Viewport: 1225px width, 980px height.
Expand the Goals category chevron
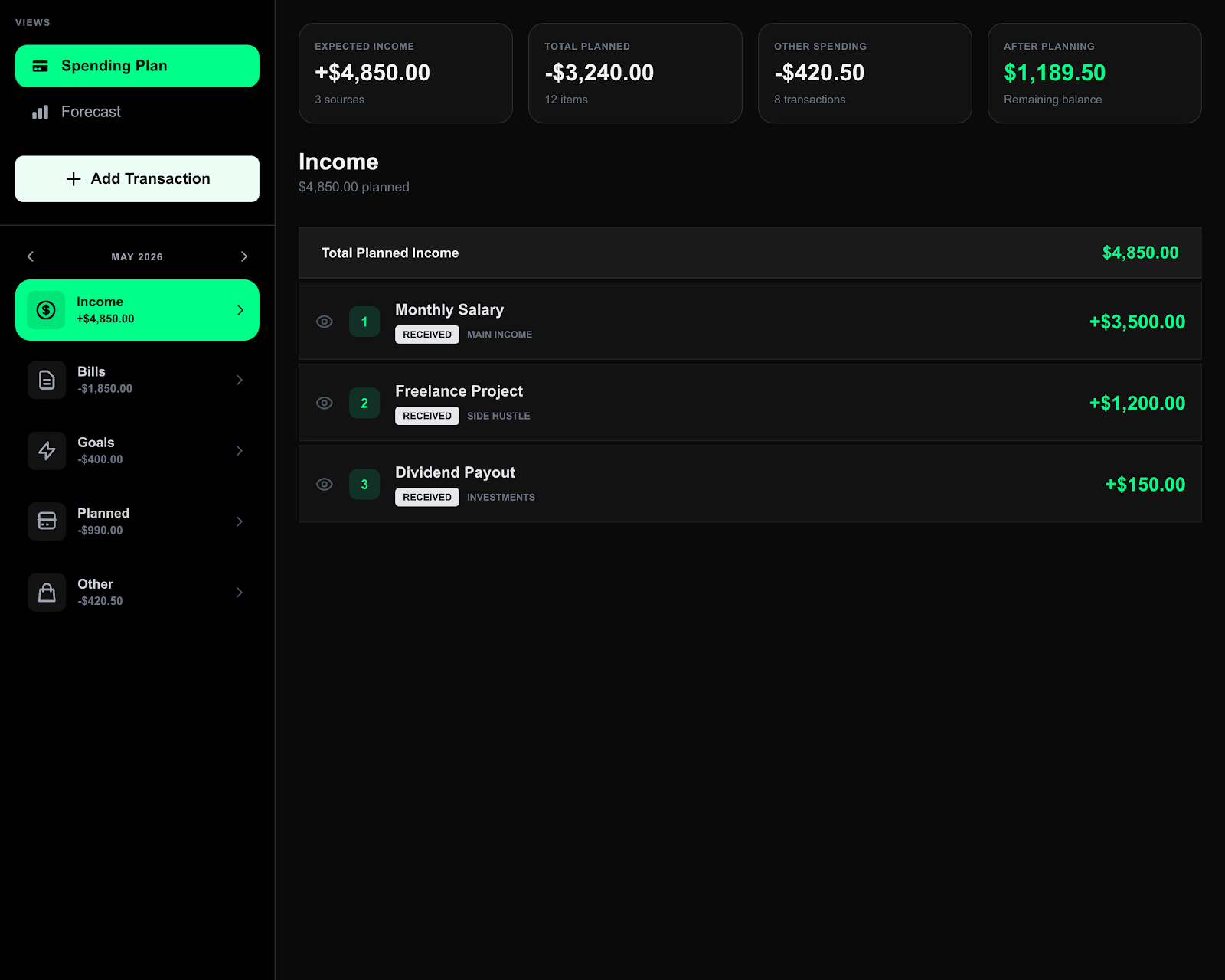(x=240, y=451)
